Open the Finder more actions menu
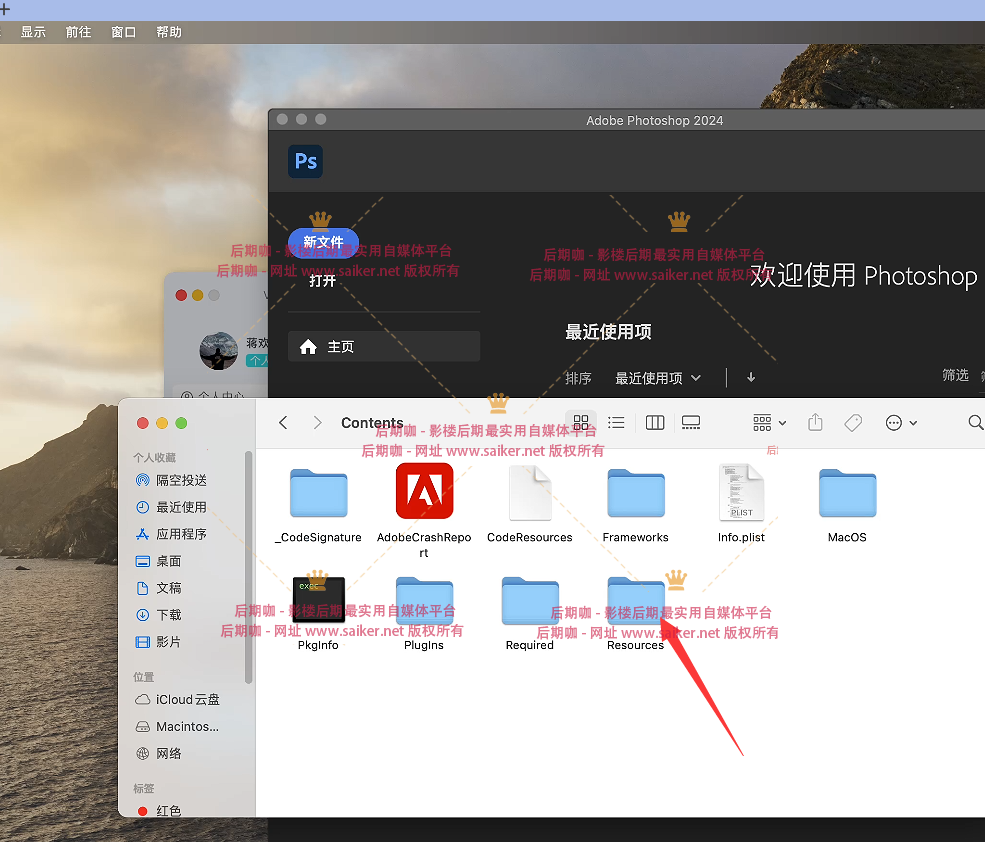 (901, 423)
